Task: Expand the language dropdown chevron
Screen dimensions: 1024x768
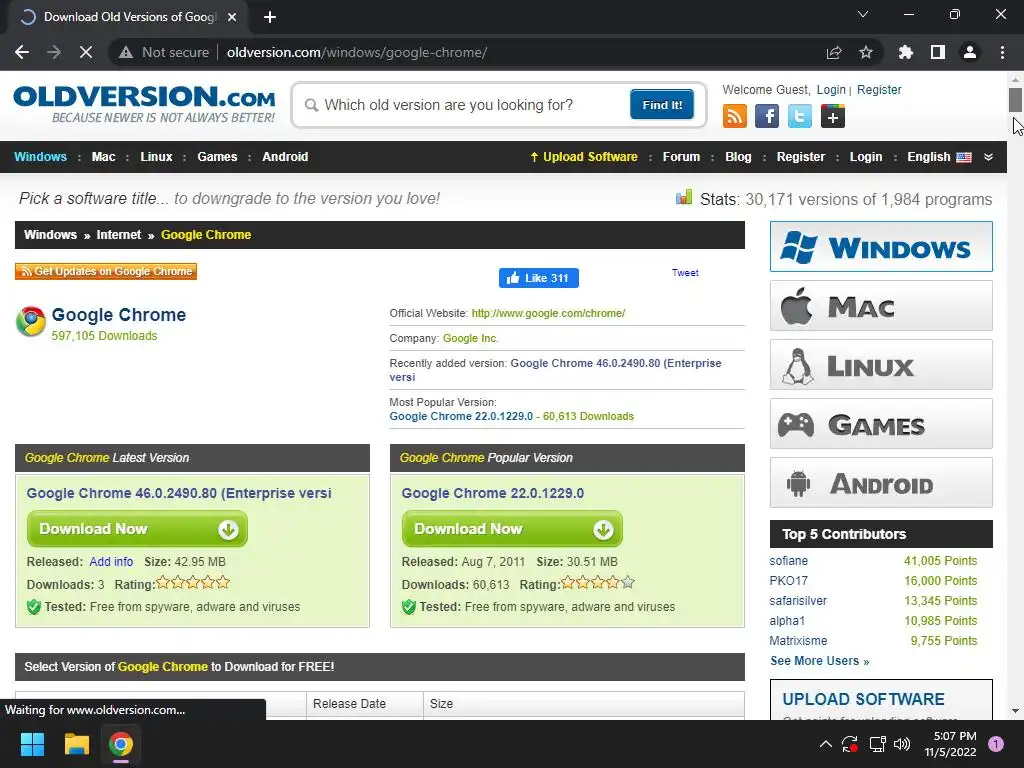Action: point(988,157)
